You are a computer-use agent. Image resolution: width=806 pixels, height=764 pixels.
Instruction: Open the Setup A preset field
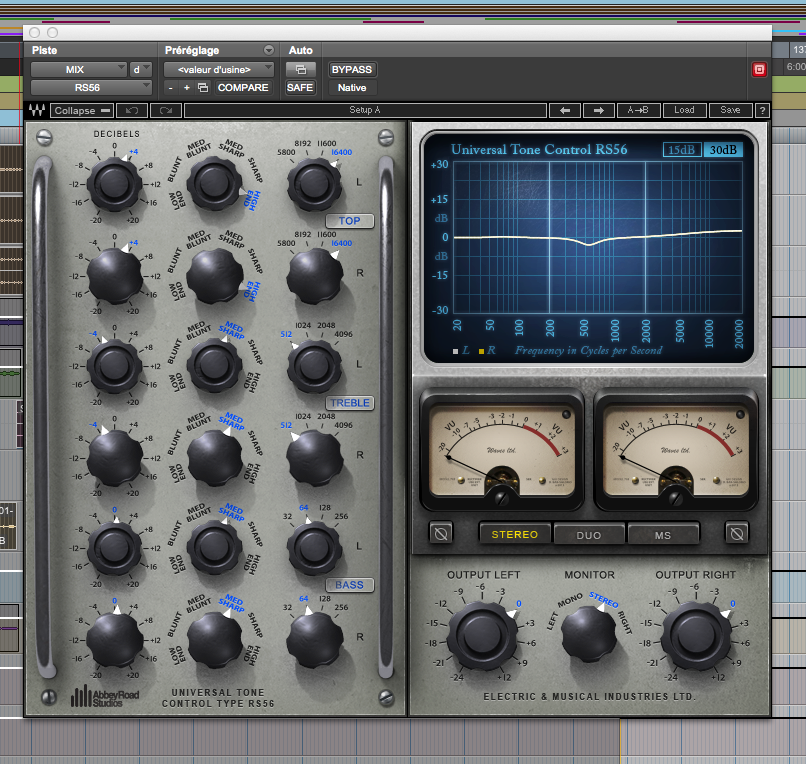tap(365, 111)
